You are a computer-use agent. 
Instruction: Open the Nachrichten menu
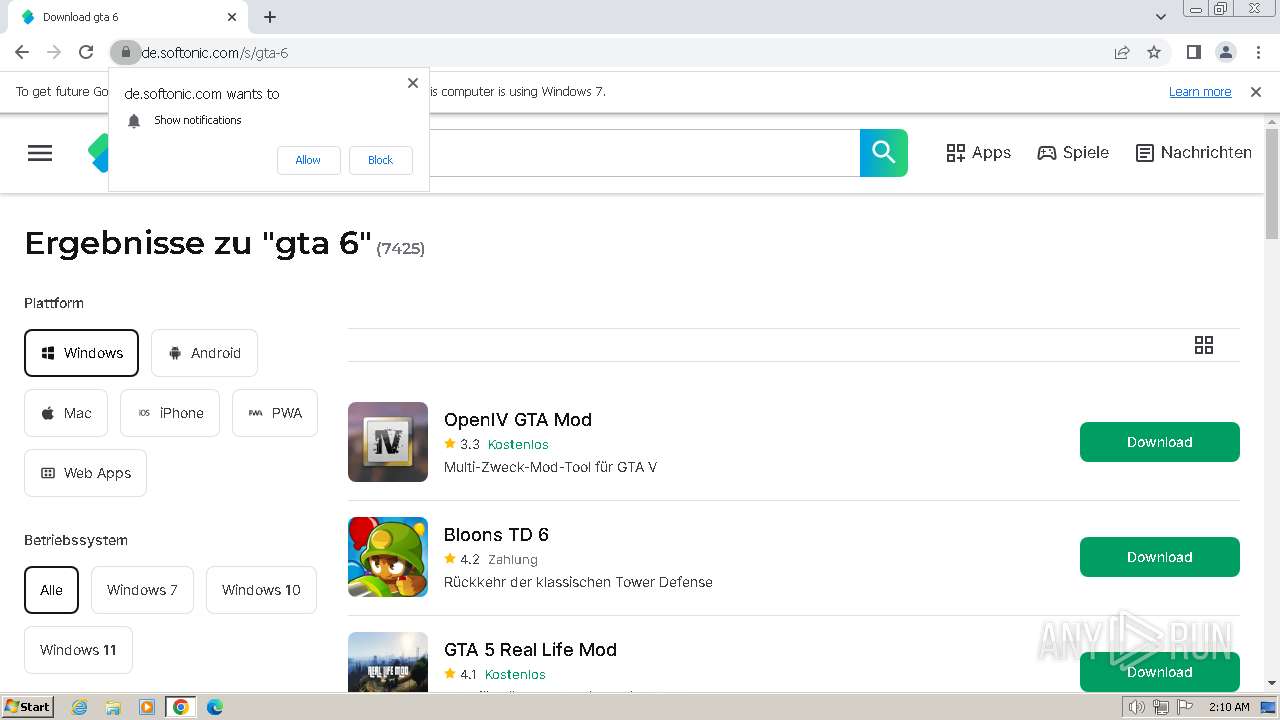click(x=1194, y=153)
